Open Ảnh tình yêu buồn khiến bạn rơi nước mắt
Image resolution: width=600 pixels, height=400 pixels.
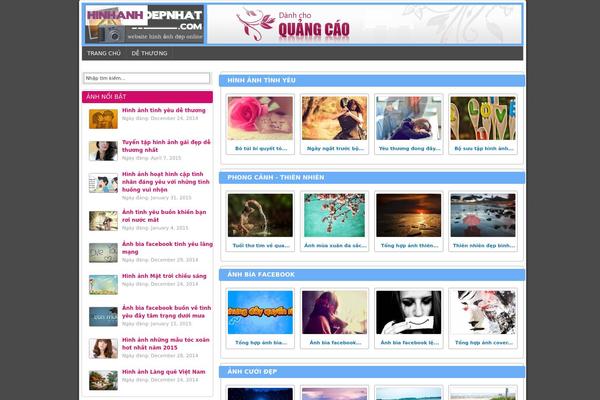point(164,216)
